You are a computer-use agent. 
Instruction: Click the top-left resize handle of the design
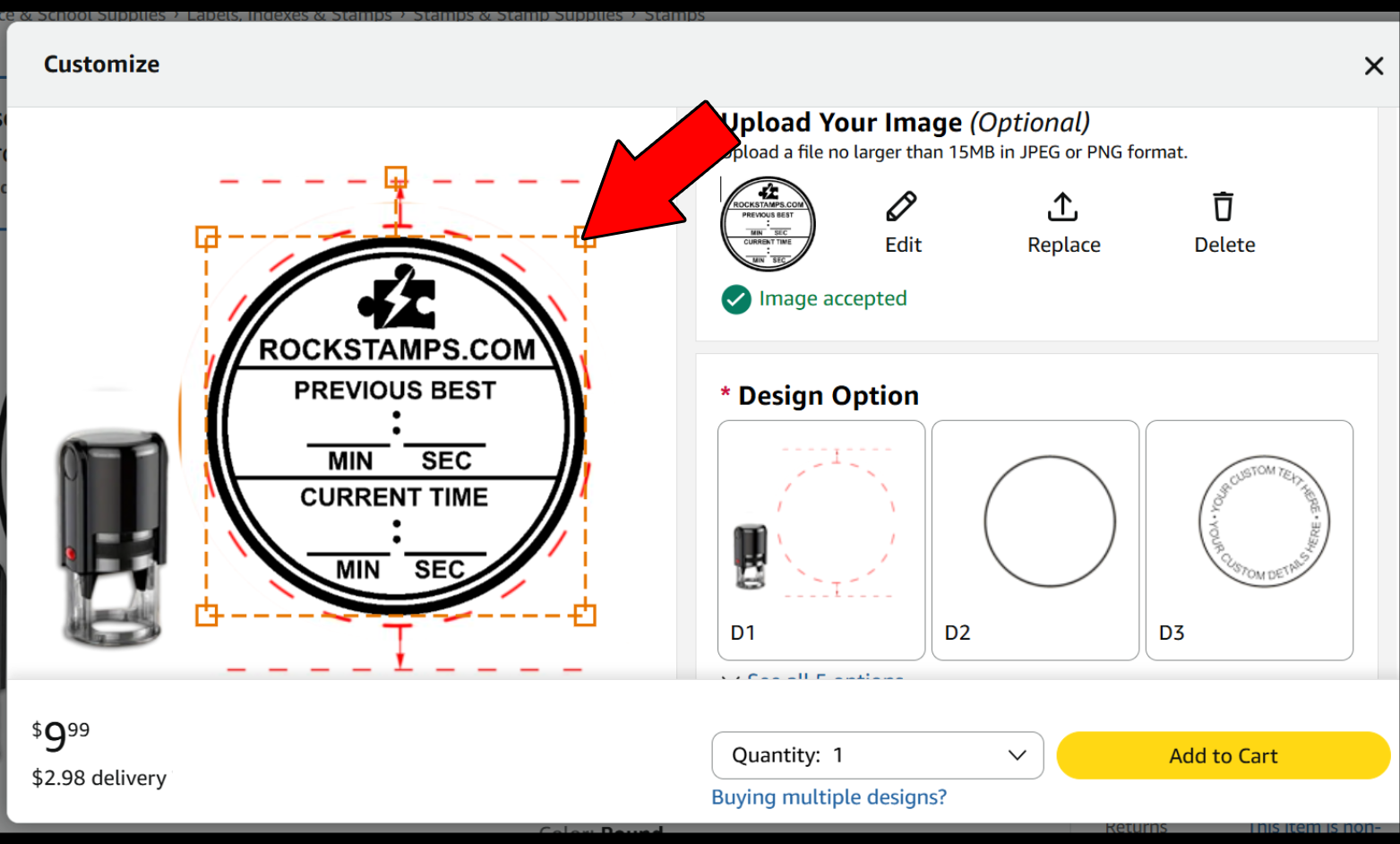tap(207, 237)
